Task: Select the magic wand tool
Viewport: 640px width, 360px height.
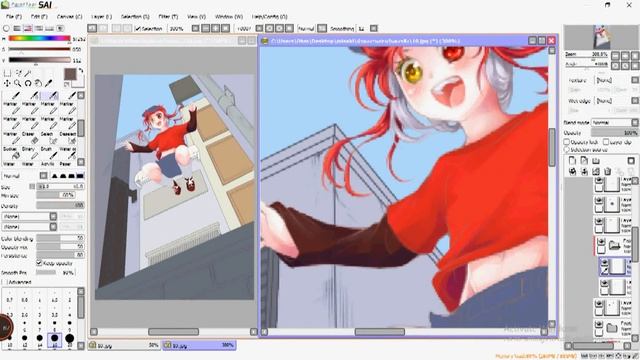Action: 28,73
